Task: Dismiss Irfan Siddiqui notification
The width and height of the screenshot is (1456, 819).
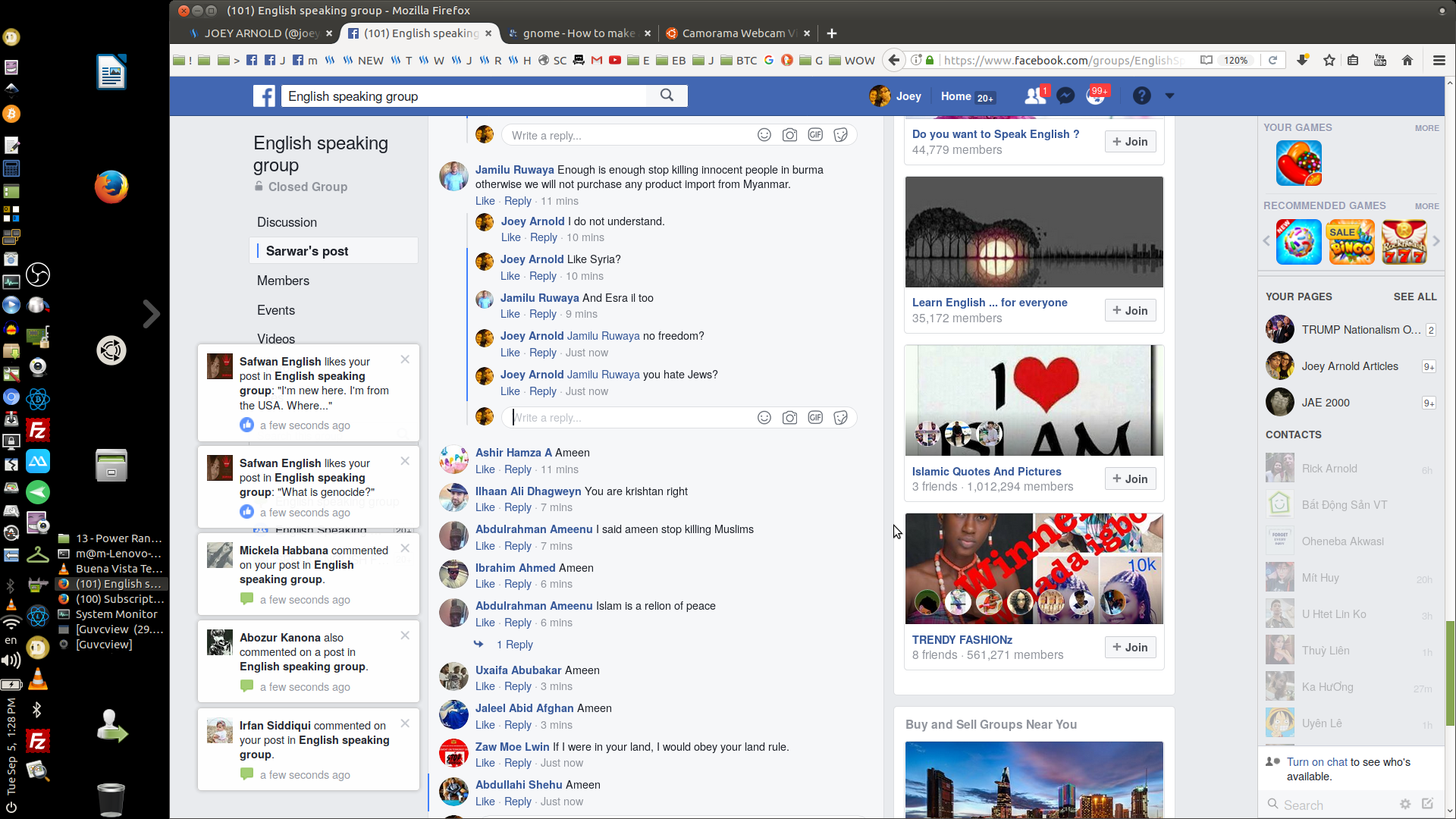Action: [405, 723]
